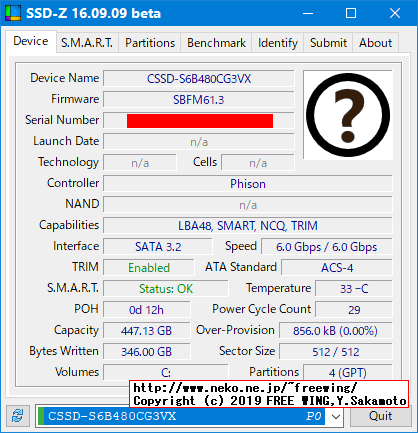Click the Volumes value C:

166,372
